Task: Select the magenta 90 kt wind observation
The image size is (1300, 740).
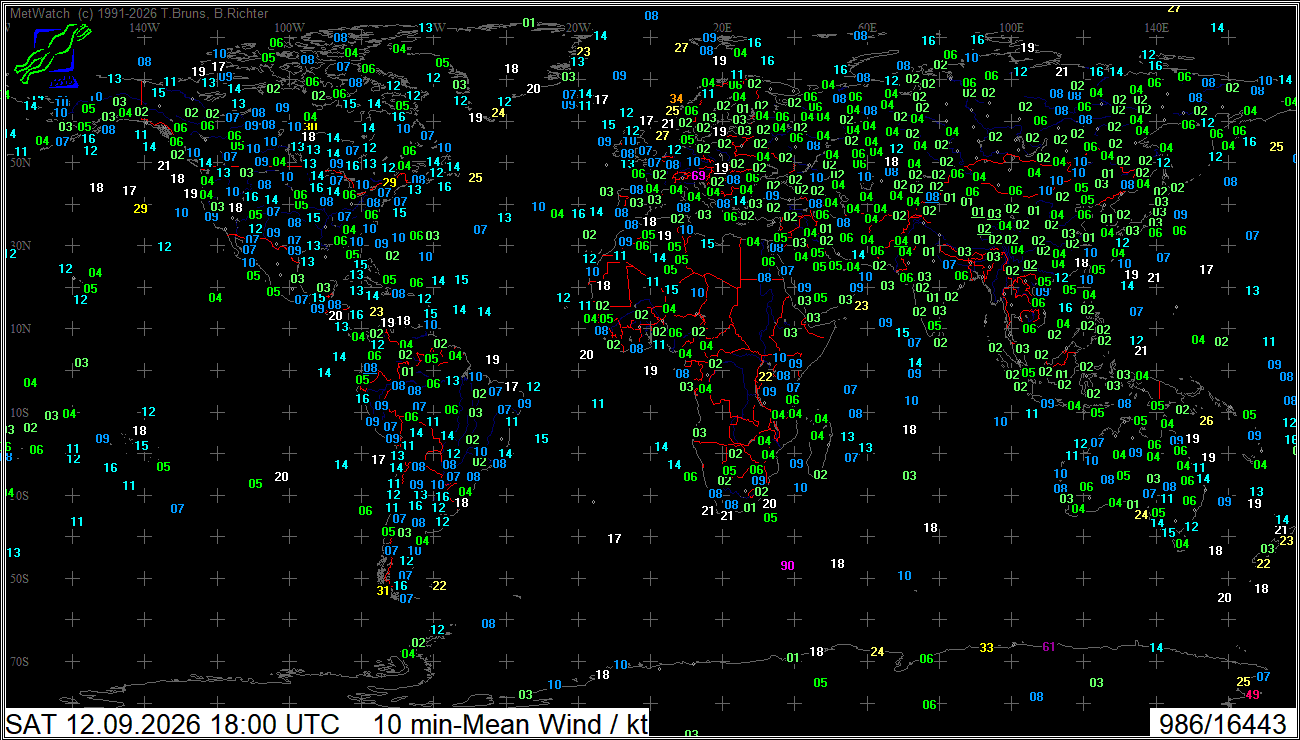Action: point(787,566)
